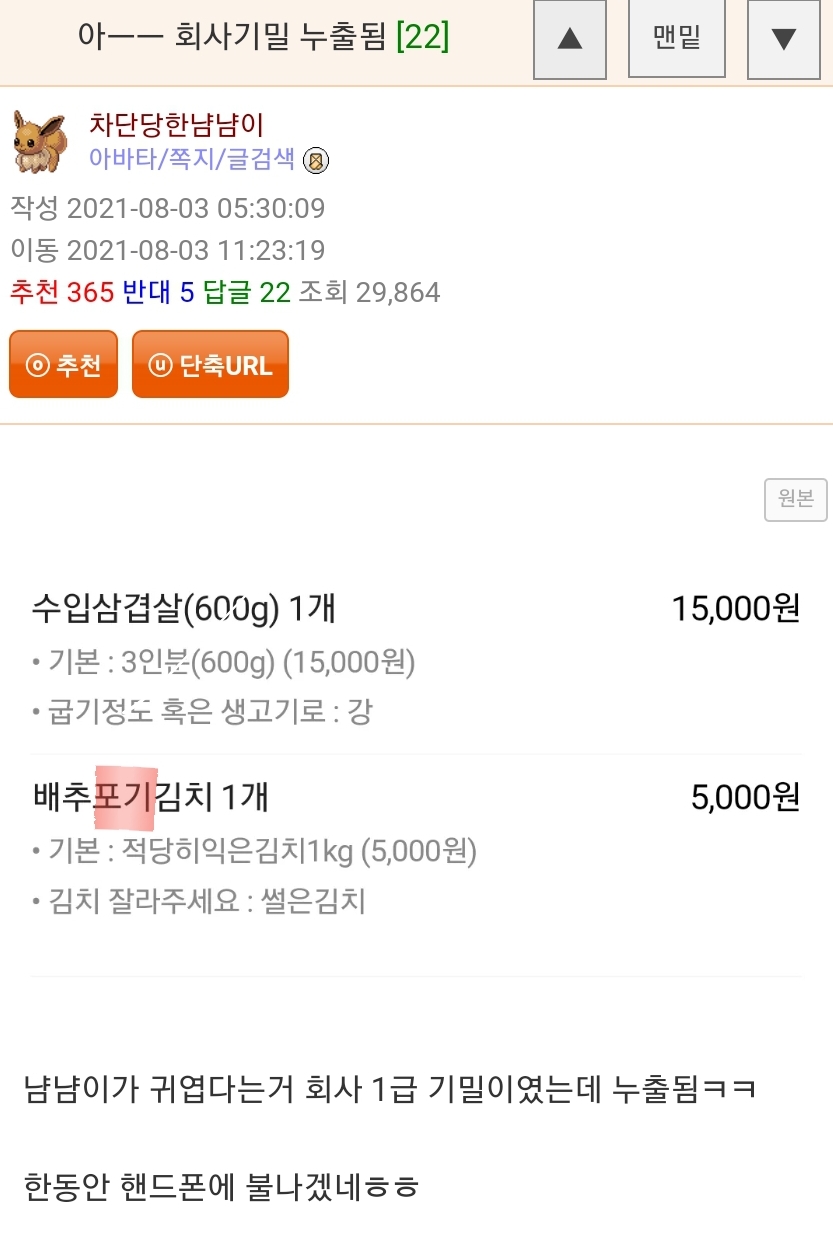The width and height of the screenshot is (833, 1246).
Task: Select the 수입삼겹살(600g) 1개 order item
Action: tap(184, 608)
